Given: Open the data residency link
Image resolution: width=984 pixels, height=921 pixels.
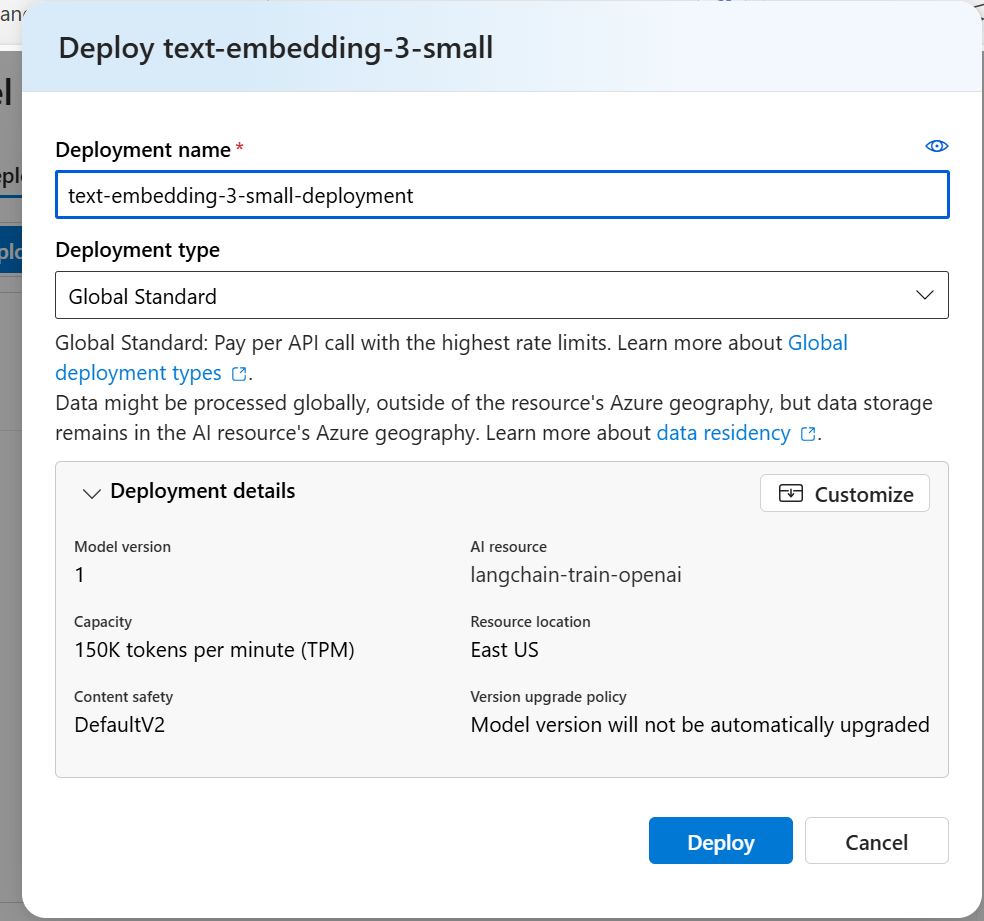Looking at the screenshot, I should coord(723,433).
